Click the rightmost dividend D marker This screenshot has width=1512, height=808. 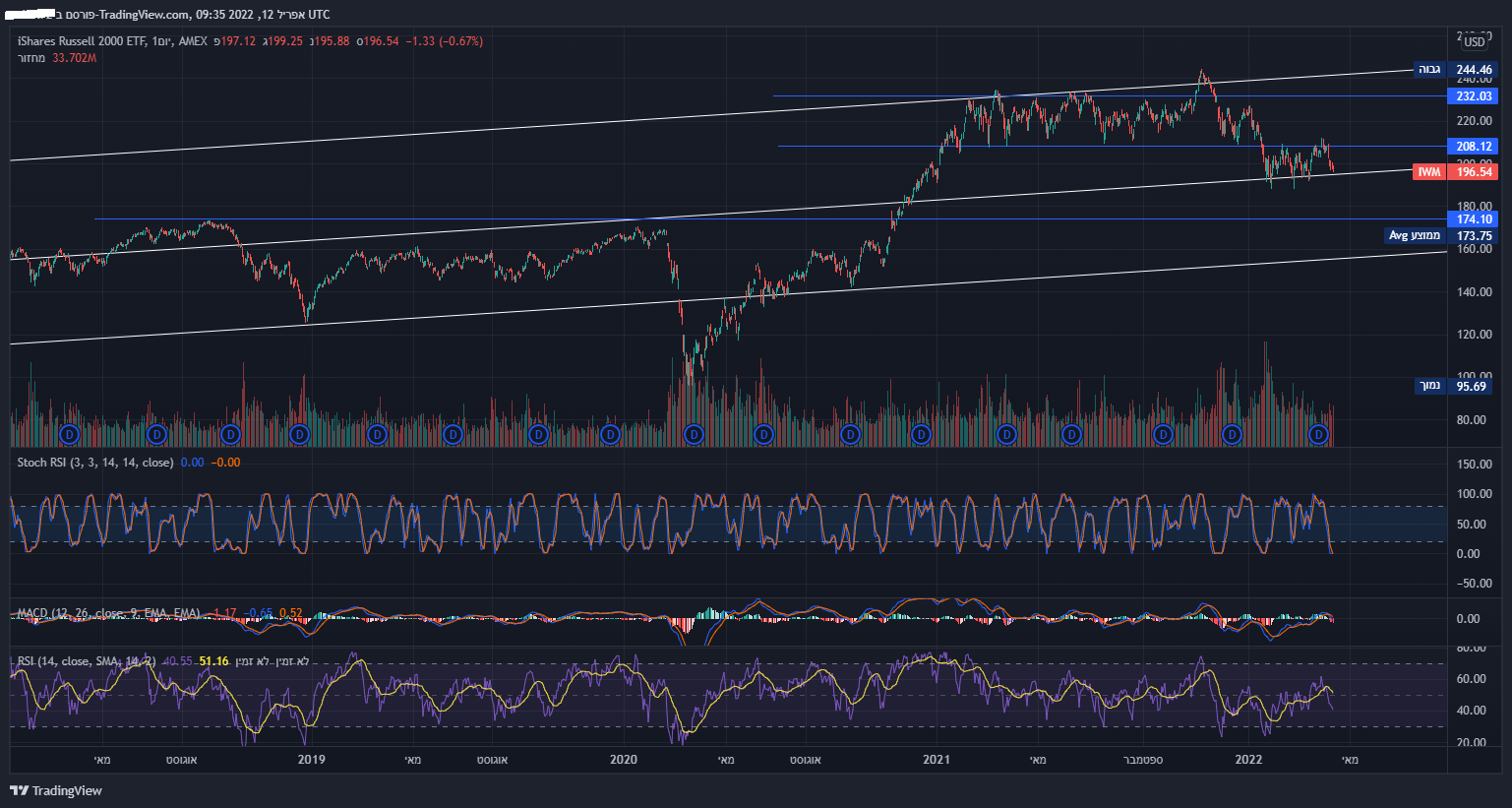pyautogui.click(x=1320, y=434)
